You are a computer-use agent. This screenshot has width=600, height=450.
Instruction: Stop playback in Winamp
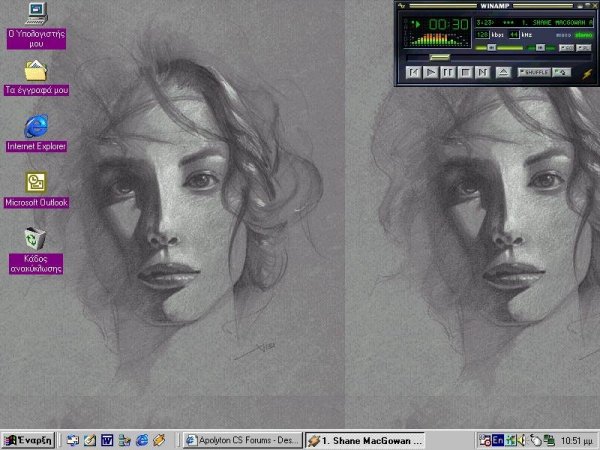[464, 72]
